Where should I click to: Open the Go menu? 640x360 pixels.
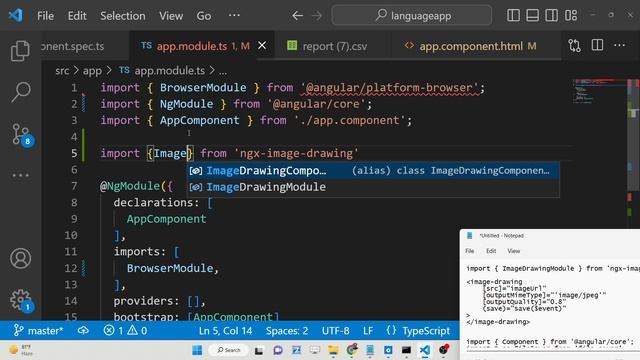(204, 16)
